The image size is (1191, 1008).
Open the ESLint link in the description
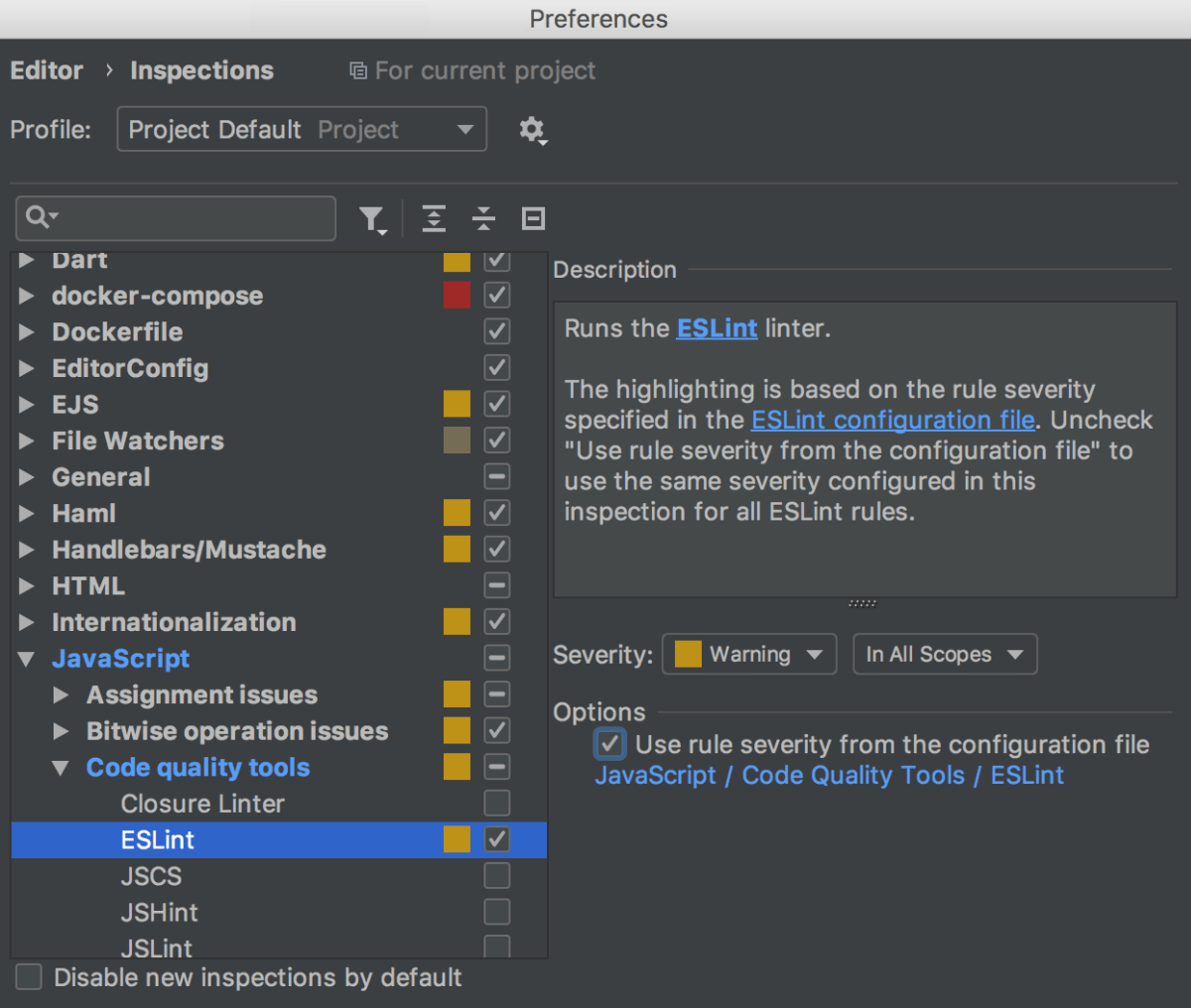click(x=717, y=328)
